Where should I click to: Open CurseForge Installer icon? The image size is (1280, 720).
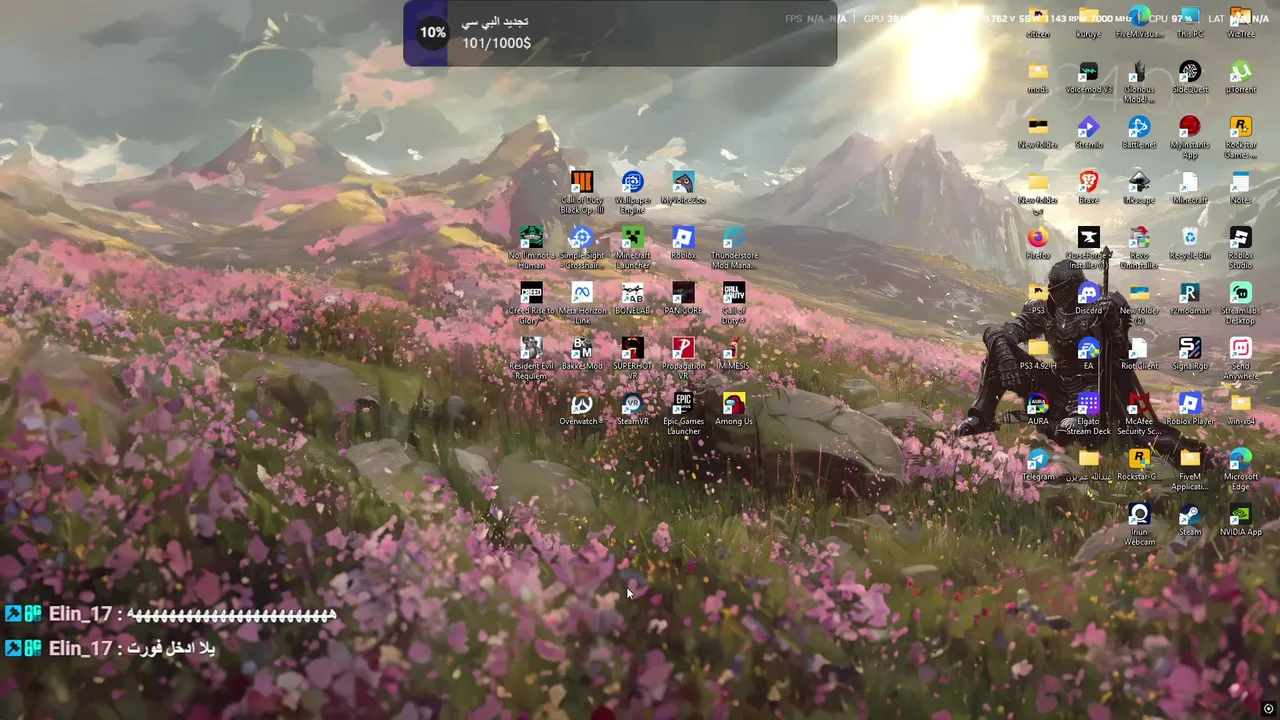click(1088, 237)
